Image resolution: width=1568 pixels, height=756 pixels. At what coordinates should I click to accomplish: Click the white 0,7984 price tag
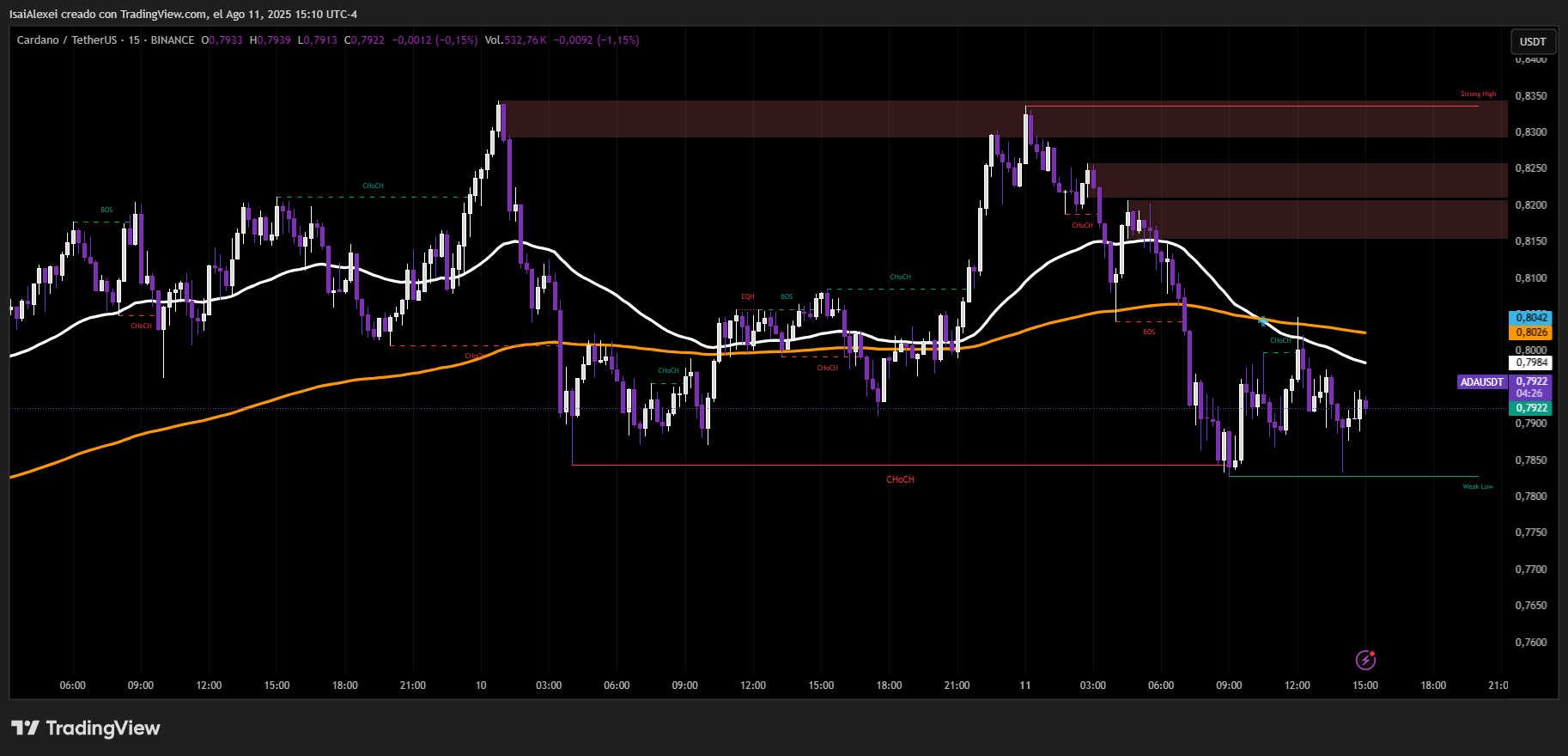pyautogui.click(x=1531, y=363)
